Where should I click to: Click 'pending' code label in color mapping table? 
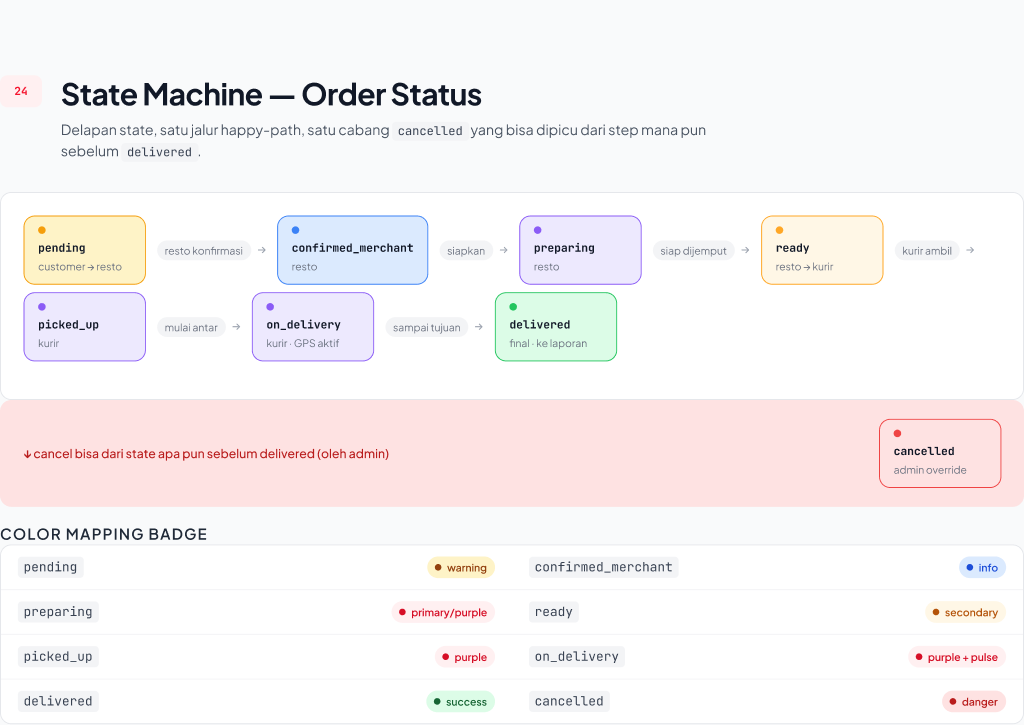(x=50, y=567)
